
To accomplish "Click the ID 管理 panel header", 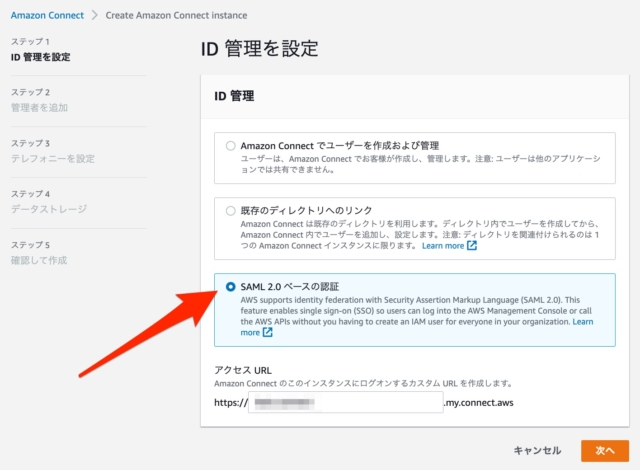I will click(234, 96).
